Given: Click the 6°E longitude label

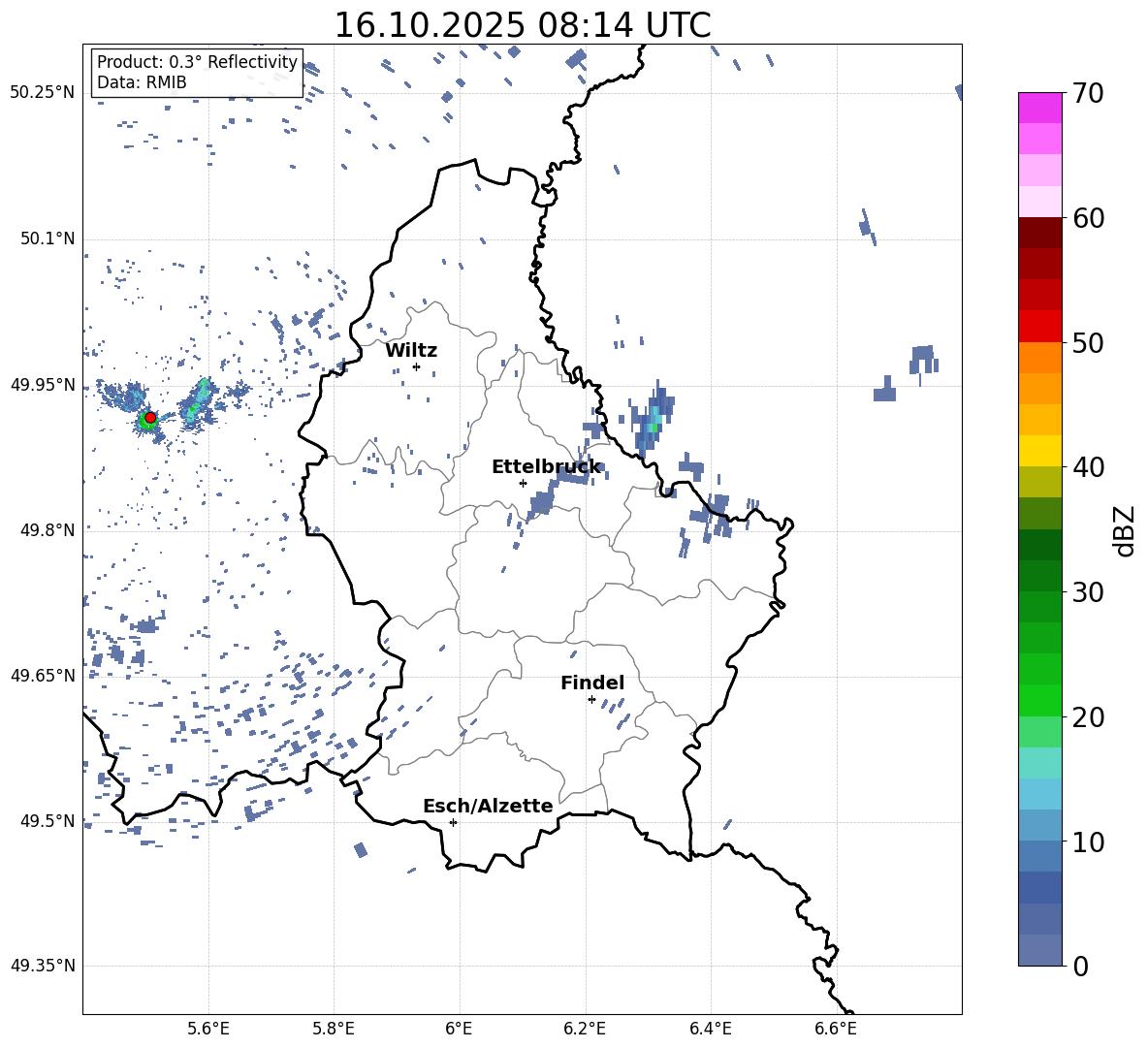Looking at the screenshot, I should pyautogui.click(x=459, y=1029).
